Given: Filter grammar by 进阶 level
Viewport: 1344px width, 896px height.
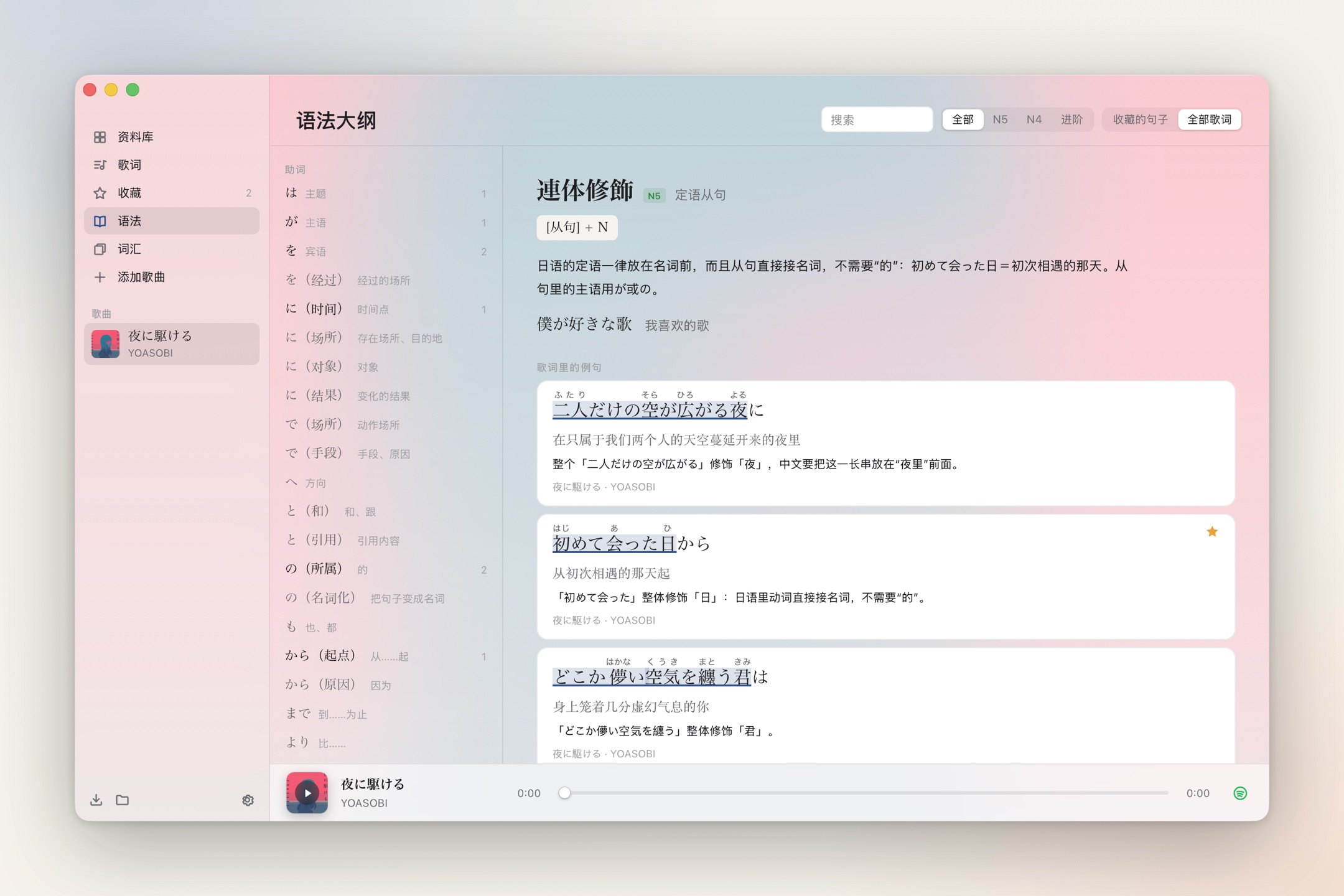Looking at the screenshot, I should click(x=1071, y=119).
